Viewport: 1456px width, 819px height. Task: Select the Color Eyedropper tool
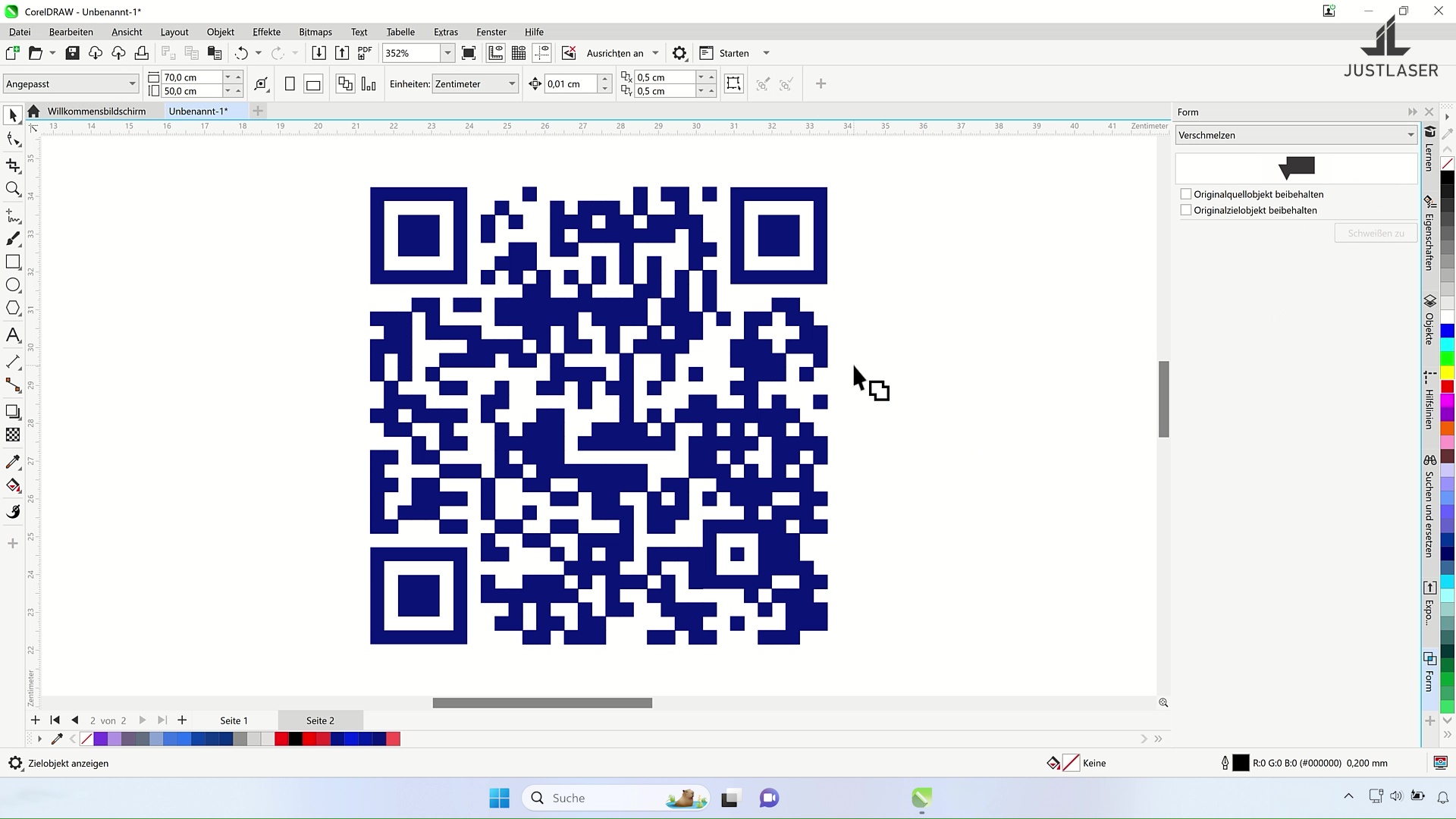coord(12,461)
